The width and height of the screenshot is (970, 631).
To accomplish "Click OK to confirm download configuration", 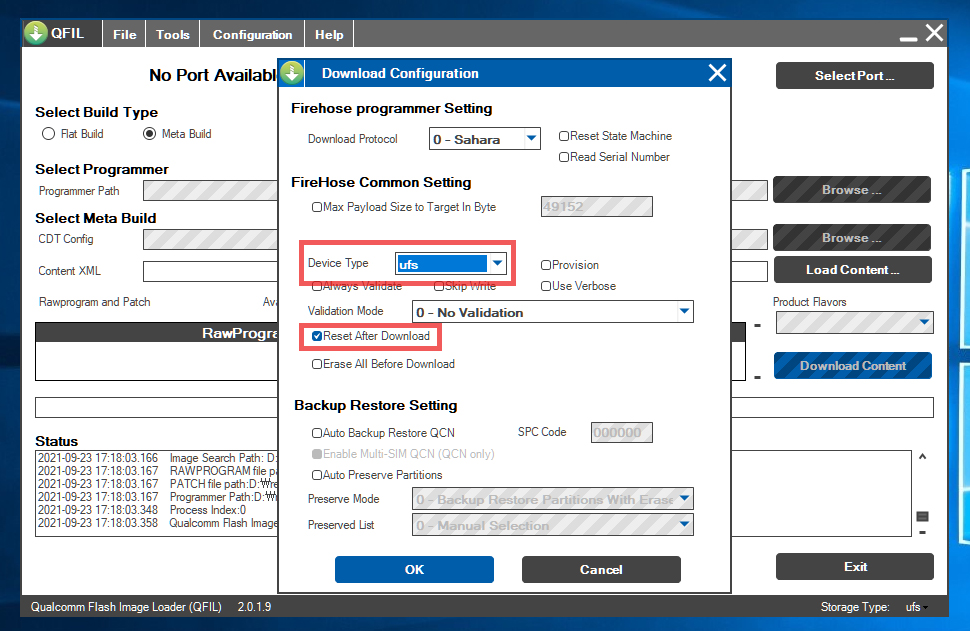I will [414, 569].
